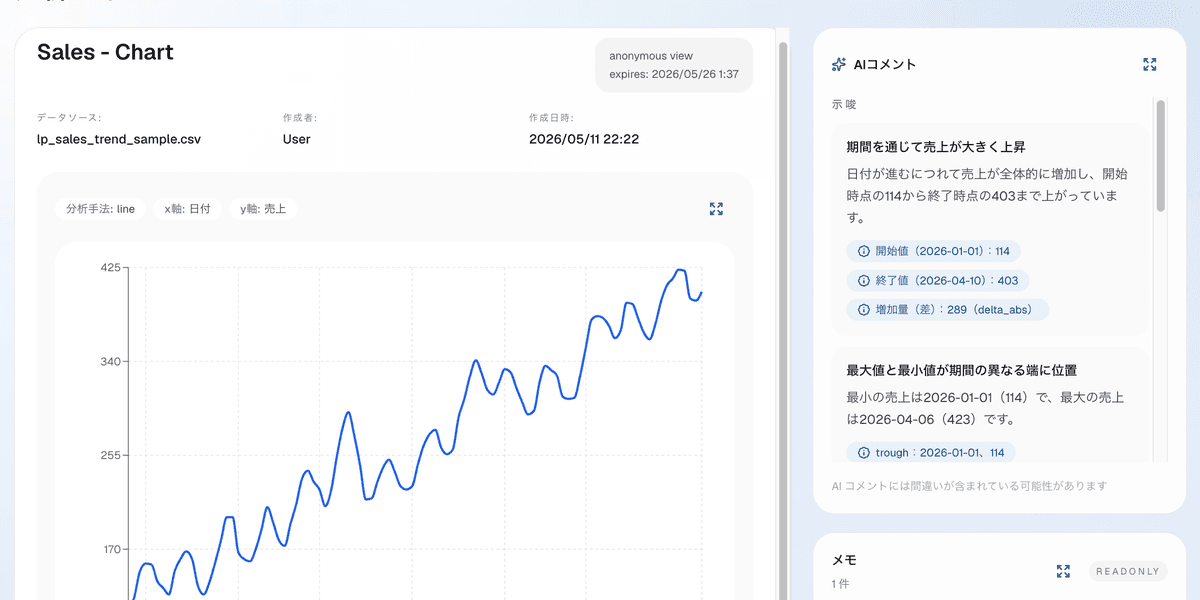This screenshot has height=600, width=1200.
Task: Expand the メモ panel
Action: pos(1063,571)
